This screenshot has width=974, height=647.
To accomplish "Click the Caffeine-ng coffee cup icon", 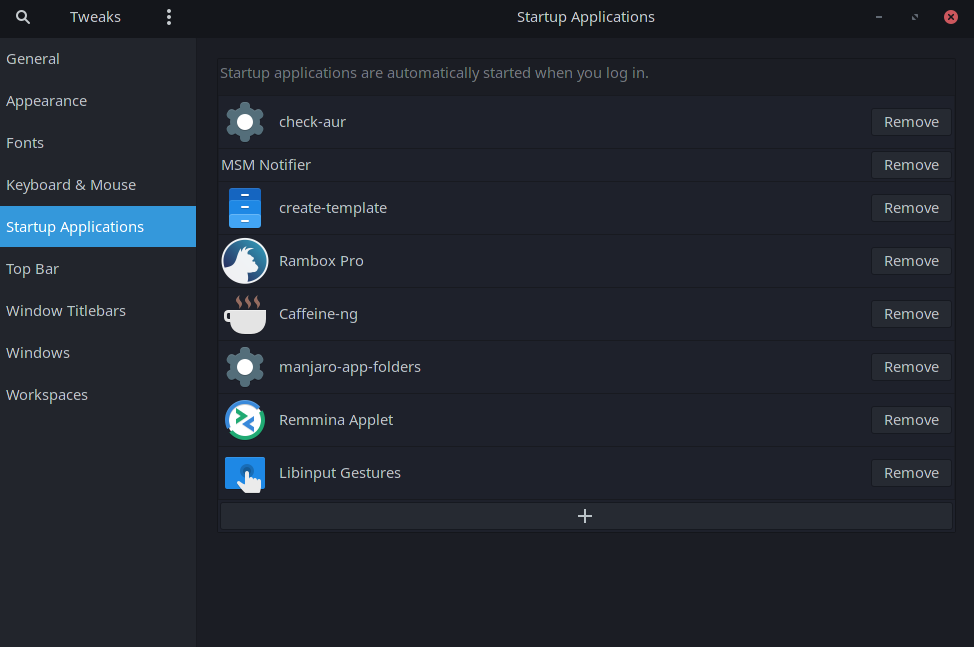I will (245, 314).
